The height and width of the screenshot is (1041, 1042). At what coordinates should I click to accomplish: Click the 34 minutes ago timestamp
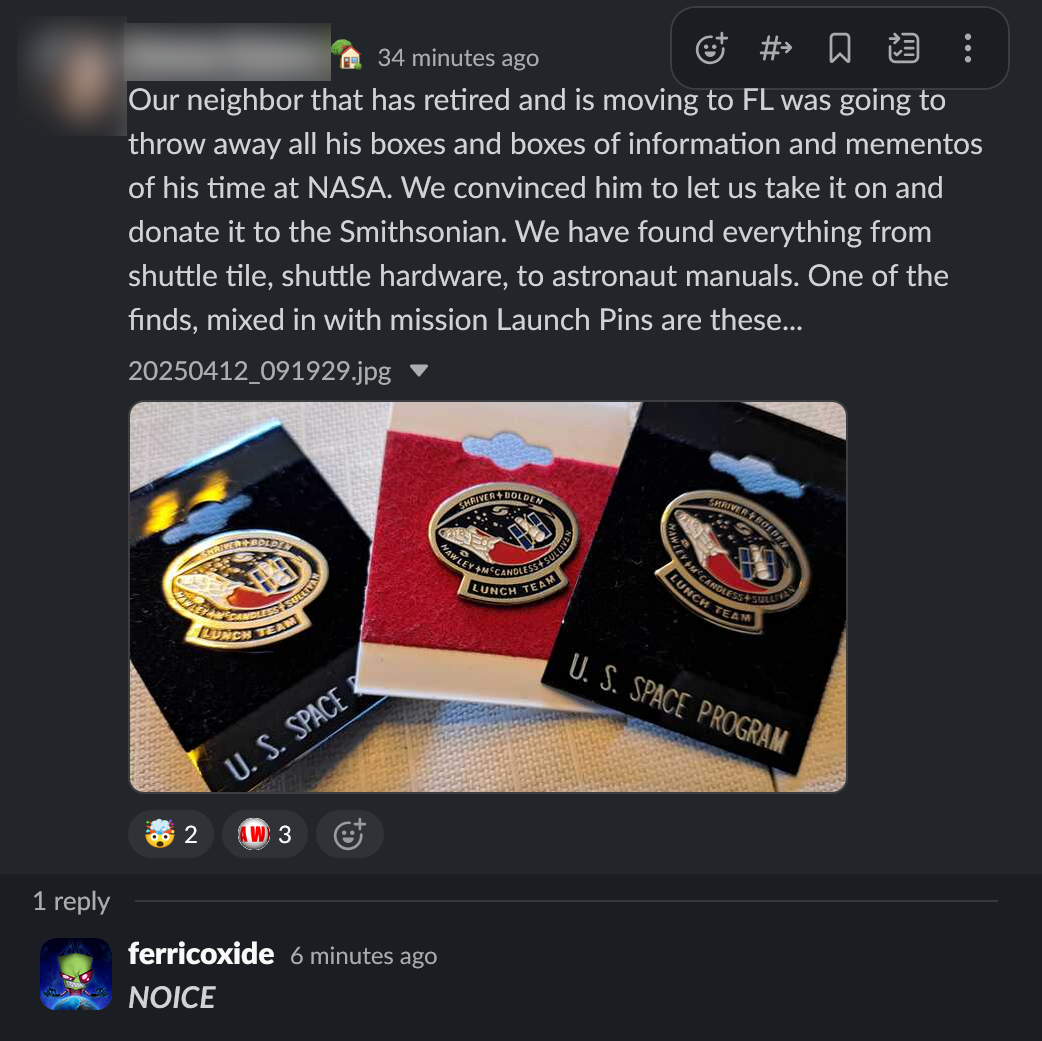point(458,58)
